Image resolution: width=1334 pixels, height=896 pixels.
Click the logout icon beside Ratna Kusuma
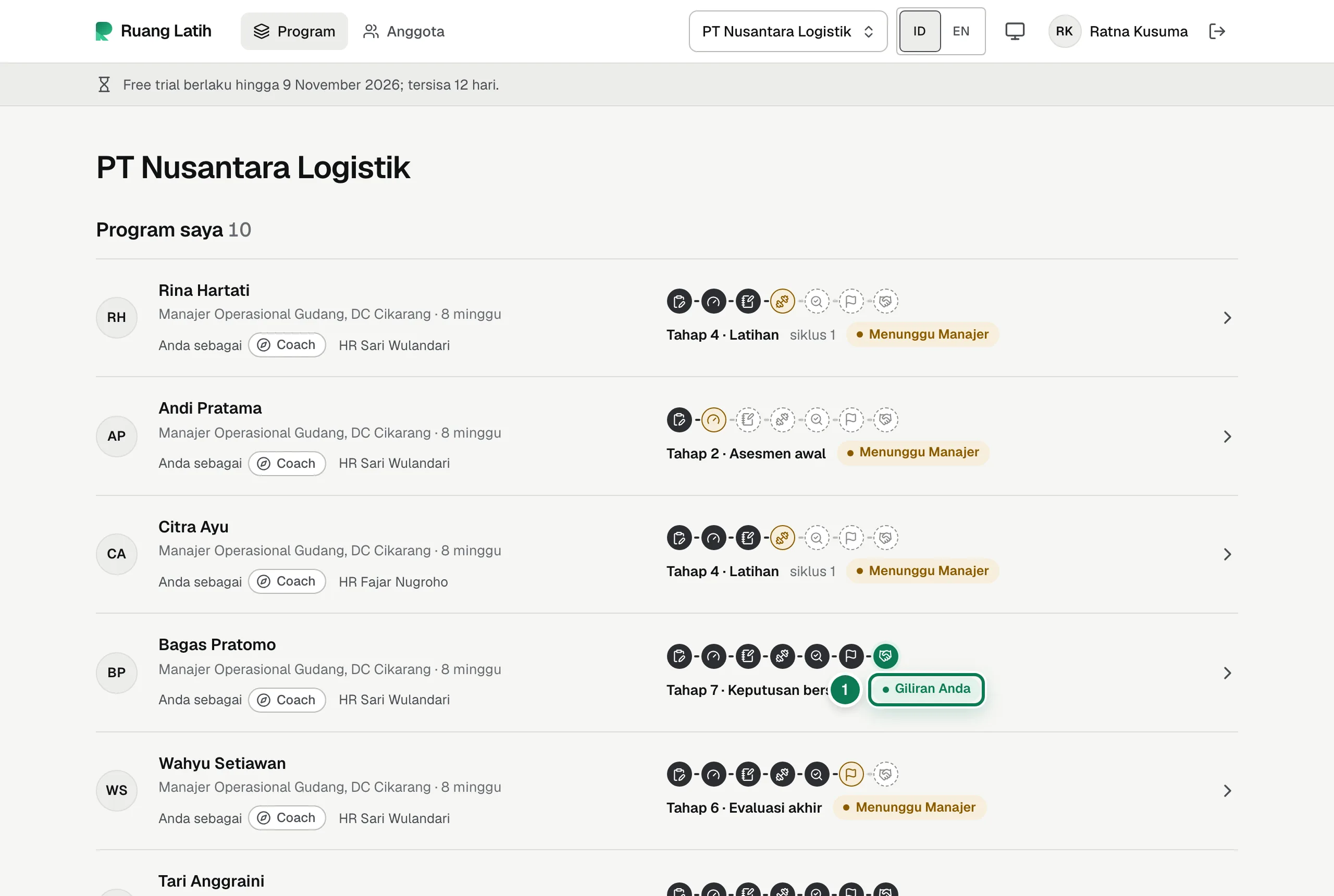tap(1217, 31)
